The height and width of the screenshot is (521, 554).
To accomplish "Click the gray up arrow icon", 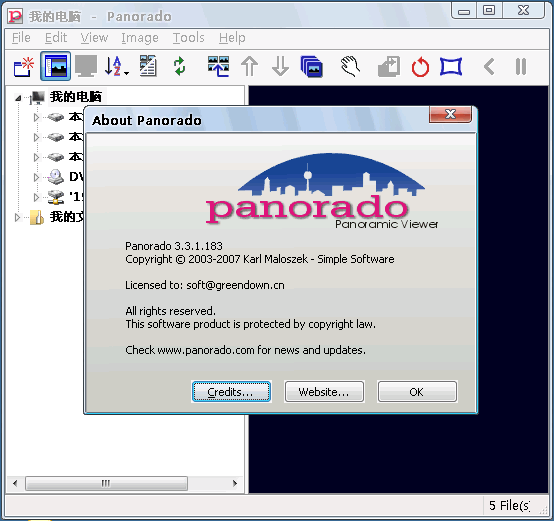I will coord(249,66).
